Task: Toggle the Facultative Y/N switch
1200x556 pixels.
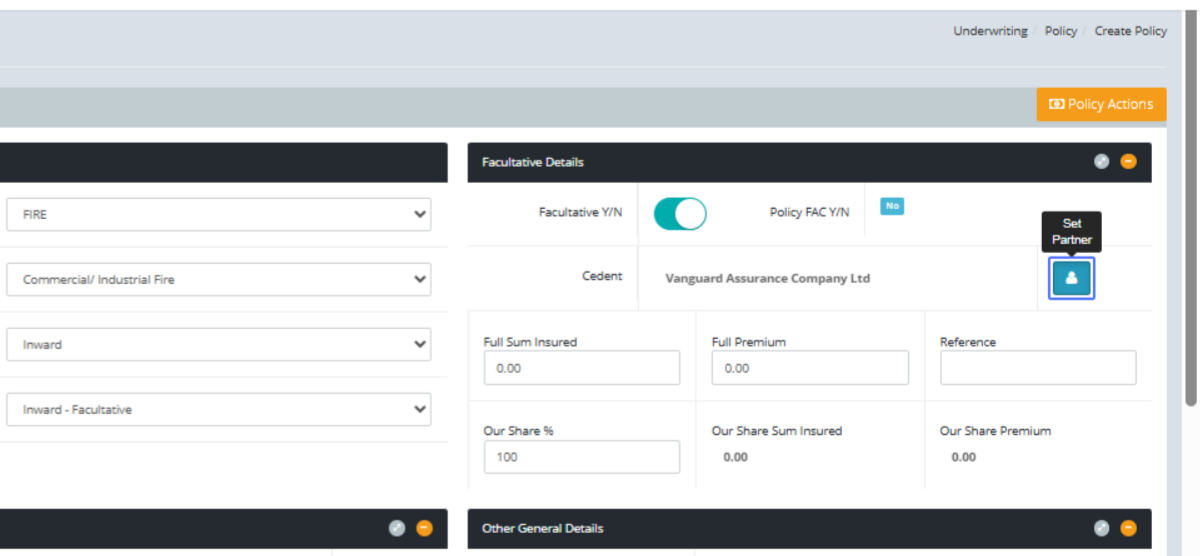Action: coord(680,213)
